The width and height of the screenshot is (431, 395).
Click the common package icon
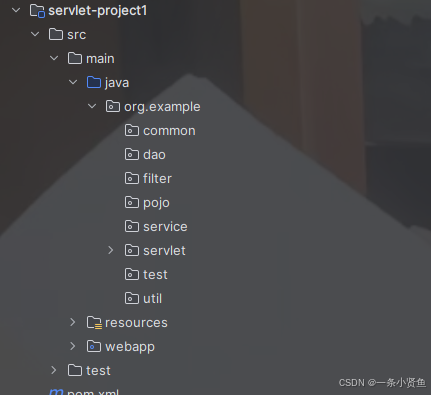132,130
